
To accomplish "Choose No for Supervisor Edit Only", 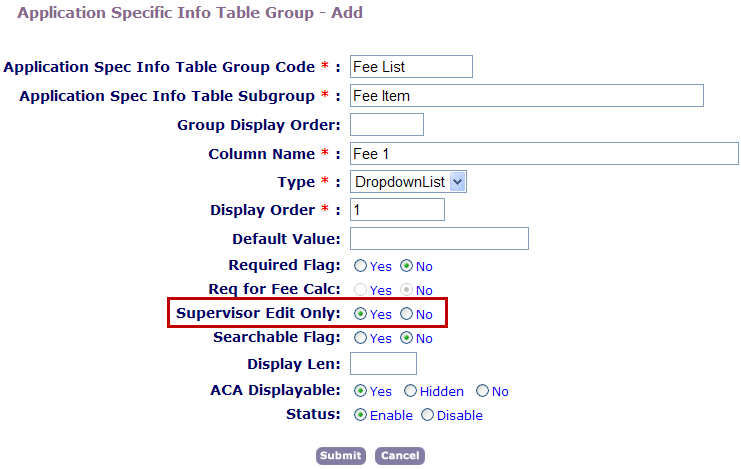I will 406,314.
